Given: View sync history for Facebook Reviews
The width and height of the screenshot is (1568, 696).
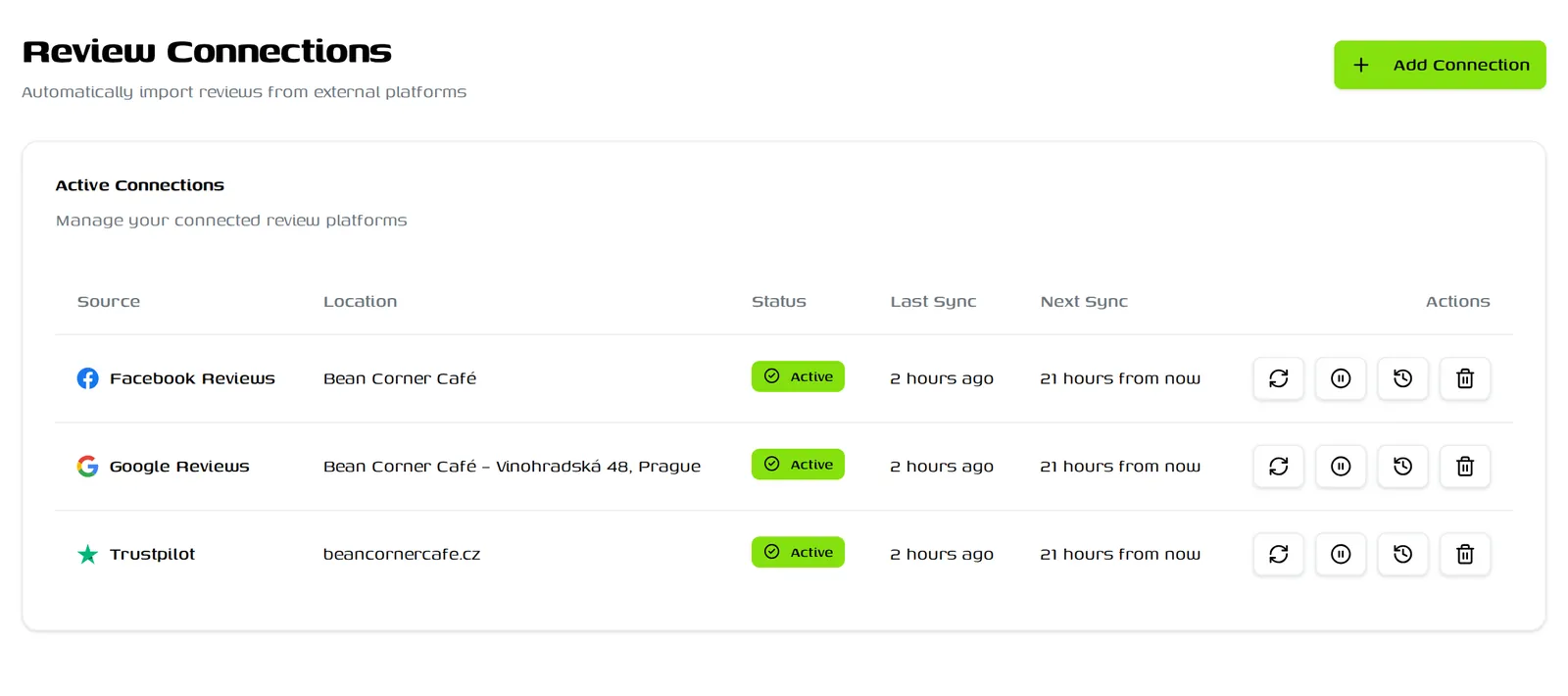Looking at the screenshot, I should 1402,378.
